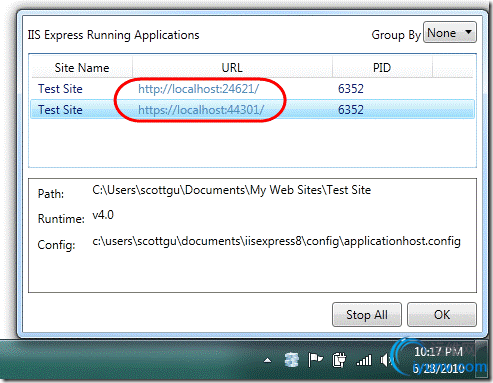The image size is (493, 383).
Task: Show hidden tray icons arrow in taskbar
Action: coord(267,360)
